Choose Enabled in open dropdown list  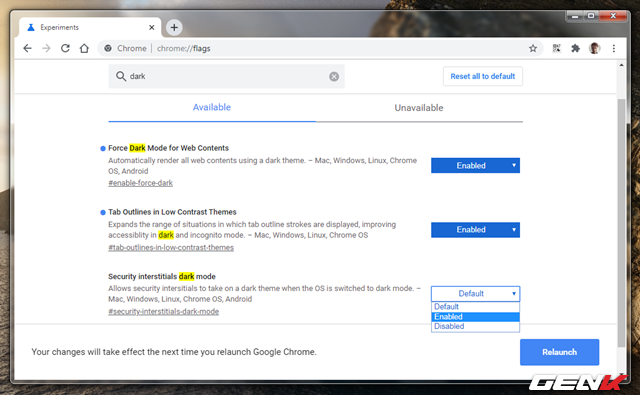(476, 317)
